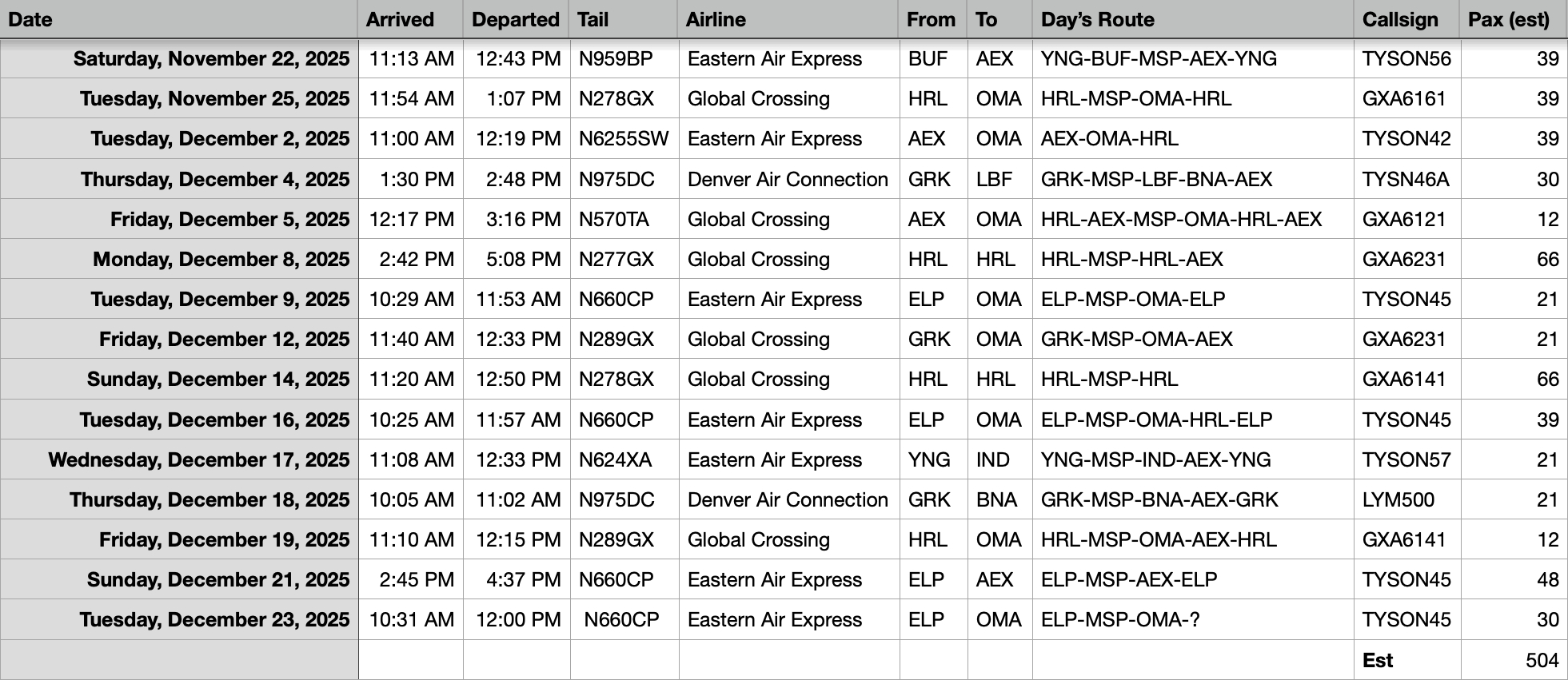
Task: Select the Saturday, November 22, 2025 date cell
Action: 211,59
